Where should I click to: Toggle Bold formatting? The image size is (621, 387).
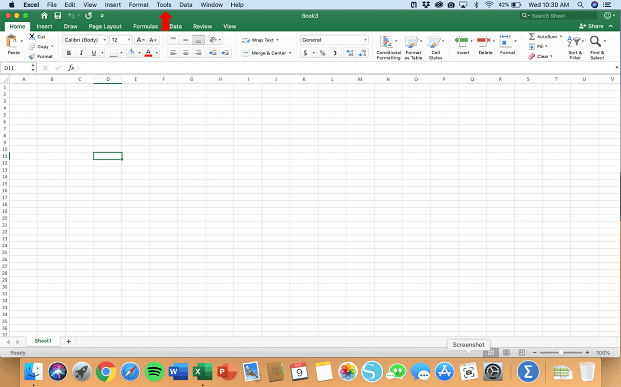coord(69,53)
